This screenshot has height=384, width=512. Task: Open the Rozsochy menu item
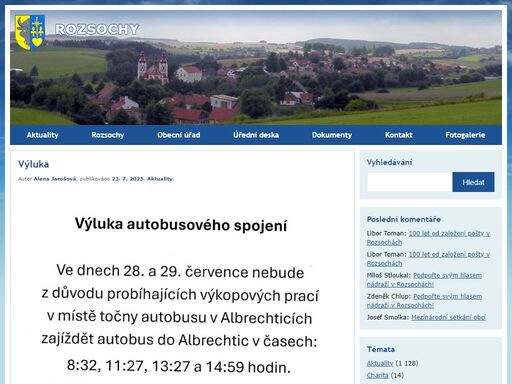tap(108, 135)
